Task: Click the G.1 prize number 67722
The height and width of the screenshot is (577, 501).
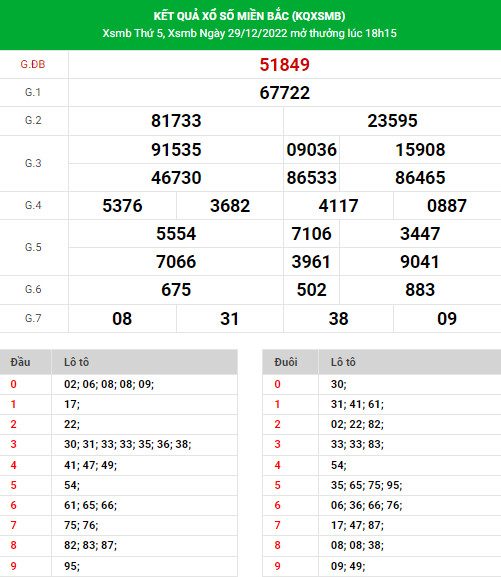Action: 285,93
